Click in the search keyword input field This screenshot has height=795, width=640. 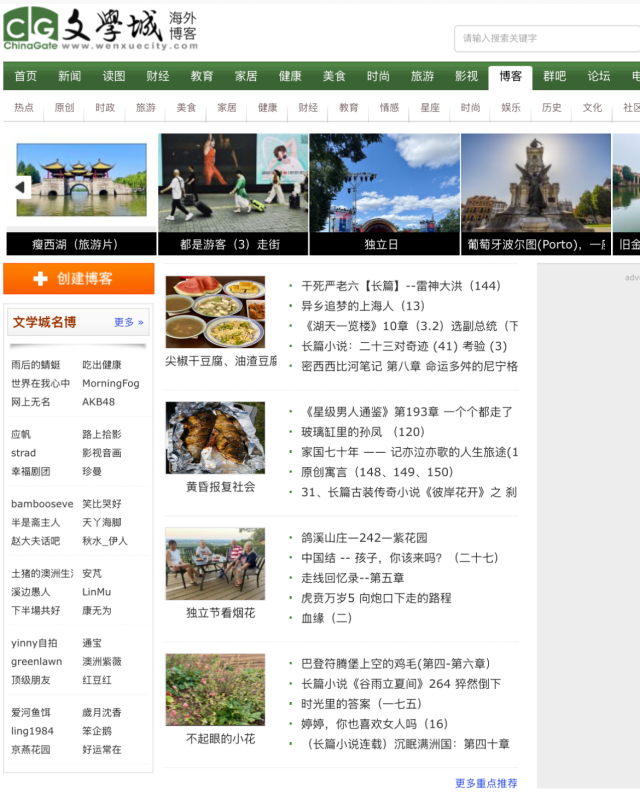click(545, 39)
